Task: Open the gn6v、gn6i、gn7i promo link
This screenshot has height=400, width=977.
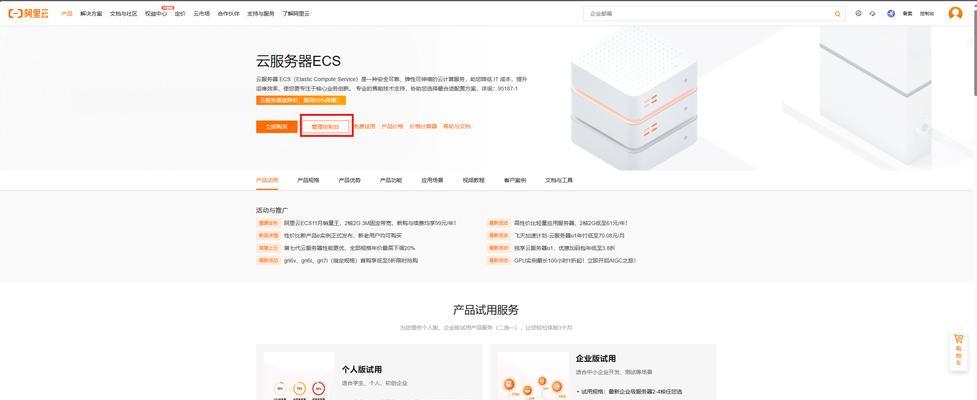Action: click(351, 260)
